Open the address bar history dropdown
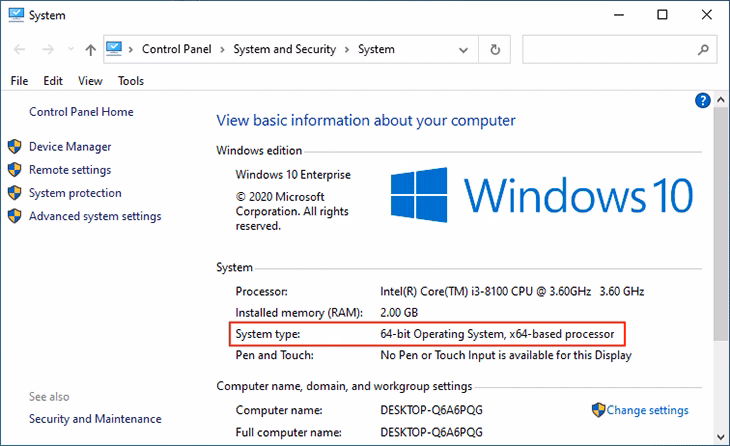 point(463,49)
